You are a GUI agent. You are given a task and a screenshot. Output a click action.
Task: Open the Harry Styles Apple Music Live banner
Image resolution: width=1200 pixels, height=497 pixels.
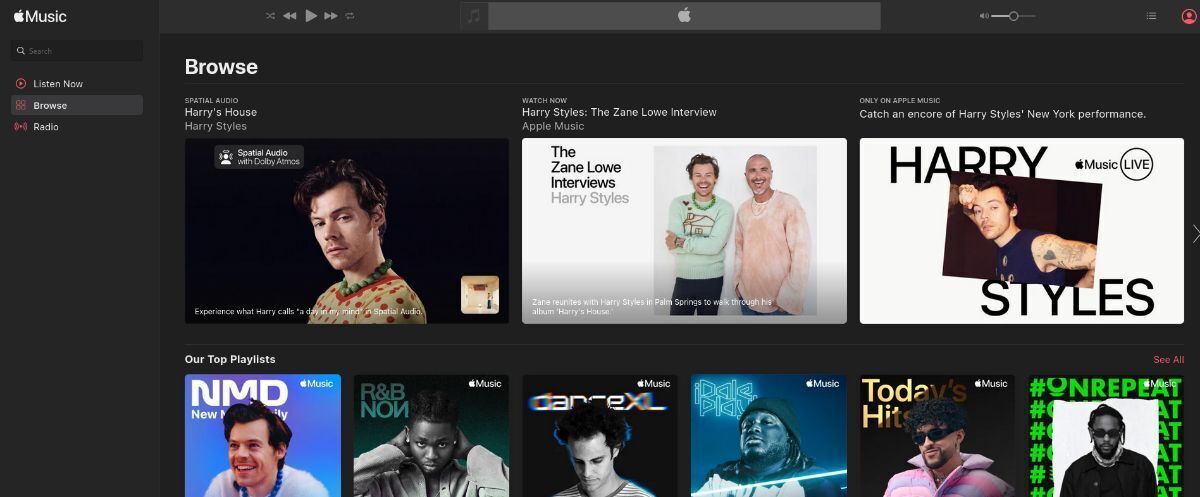(1022, 231)
